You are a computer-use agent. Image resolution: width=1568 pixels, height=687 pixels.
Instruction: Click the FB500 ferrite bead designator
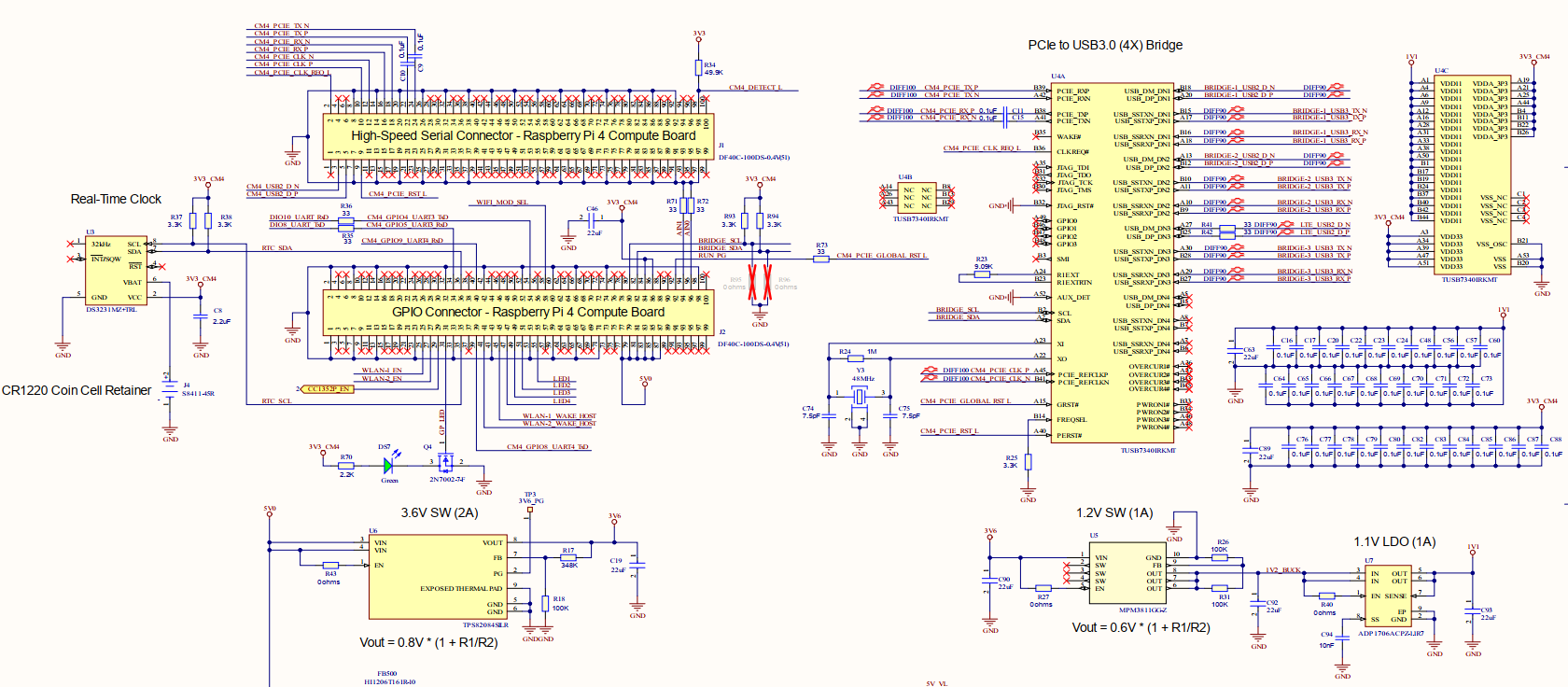[386, 673]
